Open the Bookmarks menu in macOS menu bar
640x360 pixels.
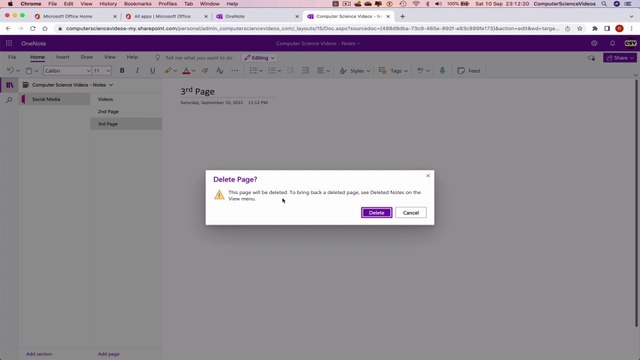(138, 4)
